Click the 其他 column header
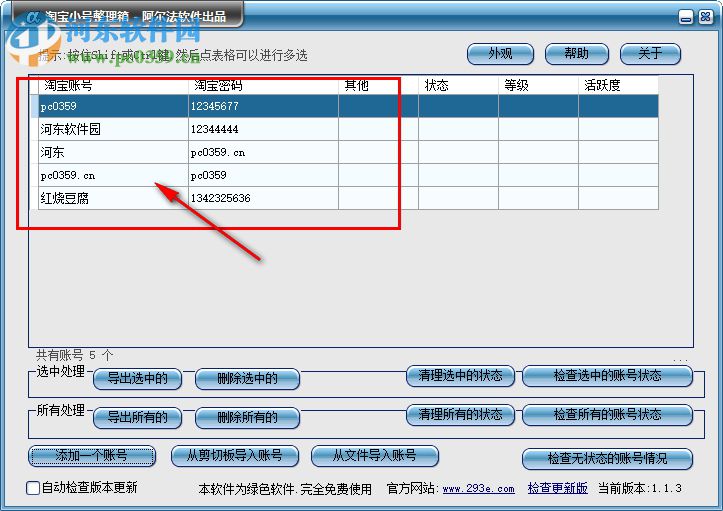The image size is (723, 511). (379, 85)
